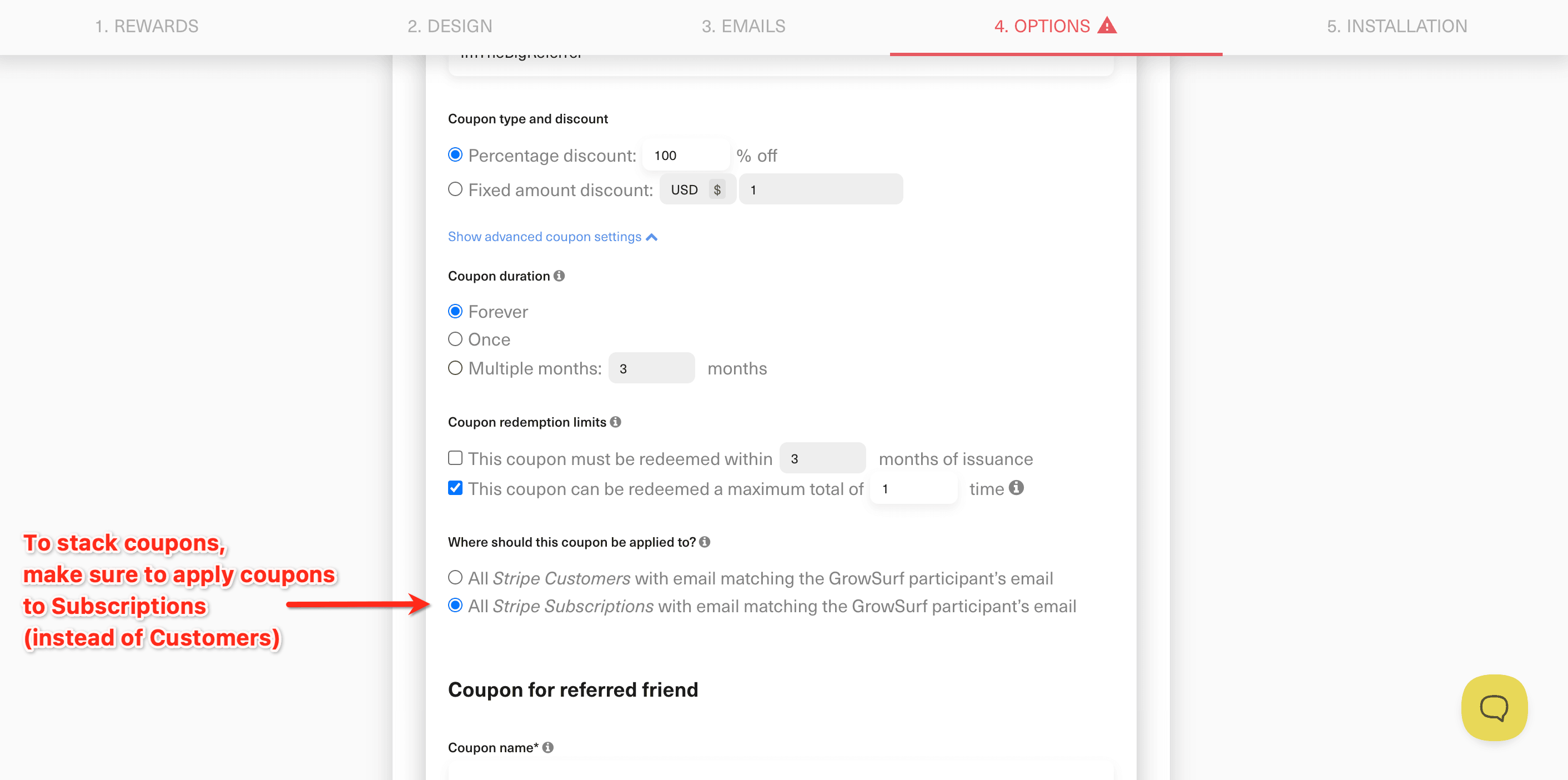Open the chat support bubble
1568x780 pixels.
click(1494, 708)
